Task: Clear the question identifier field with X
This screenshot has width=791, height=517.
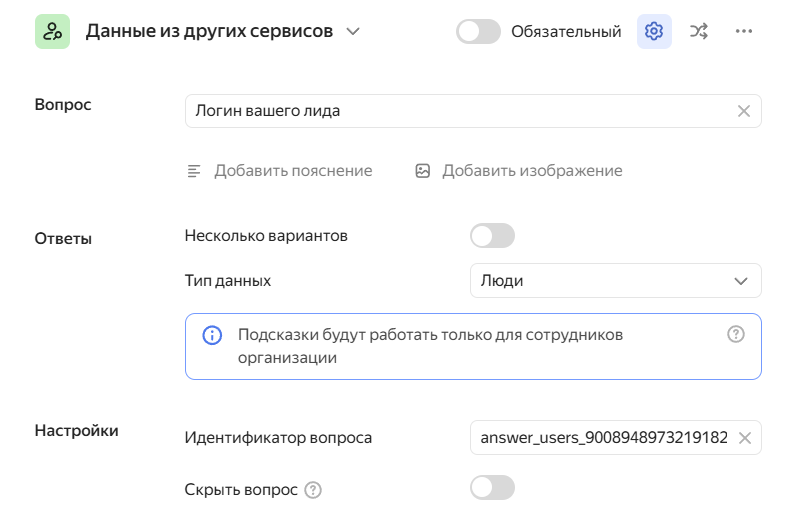Action: point(744,438)
